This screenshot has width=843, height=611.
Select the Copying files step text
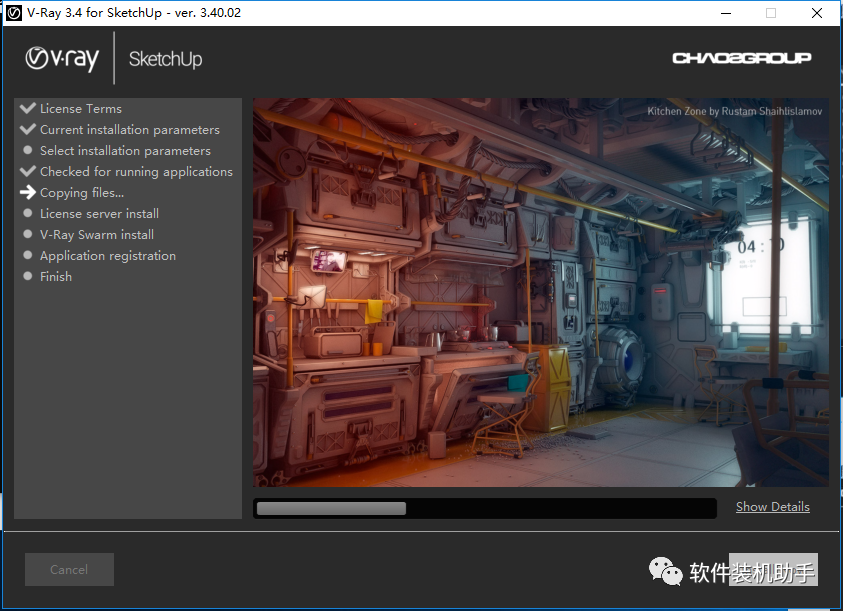pyautogui.click(x=82, y=193)
